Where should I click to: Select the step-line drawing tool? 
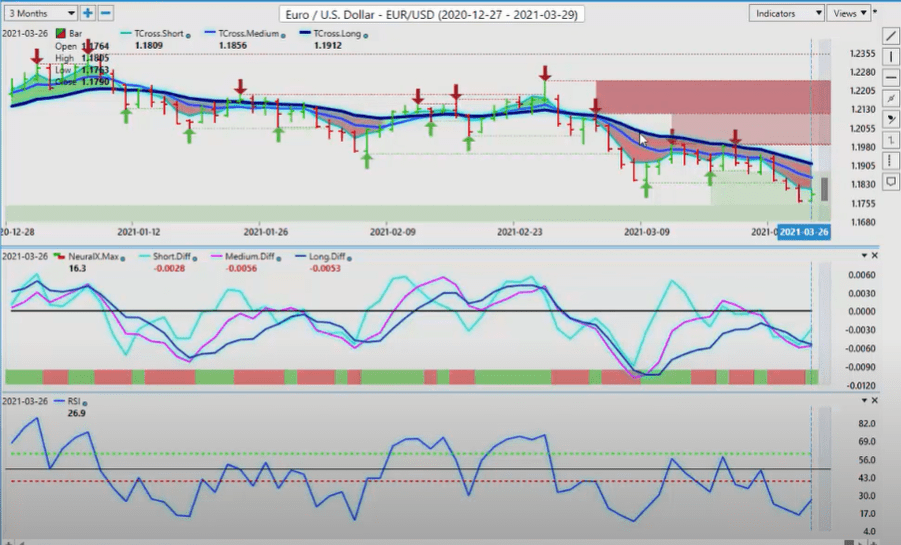click(891, 140)
